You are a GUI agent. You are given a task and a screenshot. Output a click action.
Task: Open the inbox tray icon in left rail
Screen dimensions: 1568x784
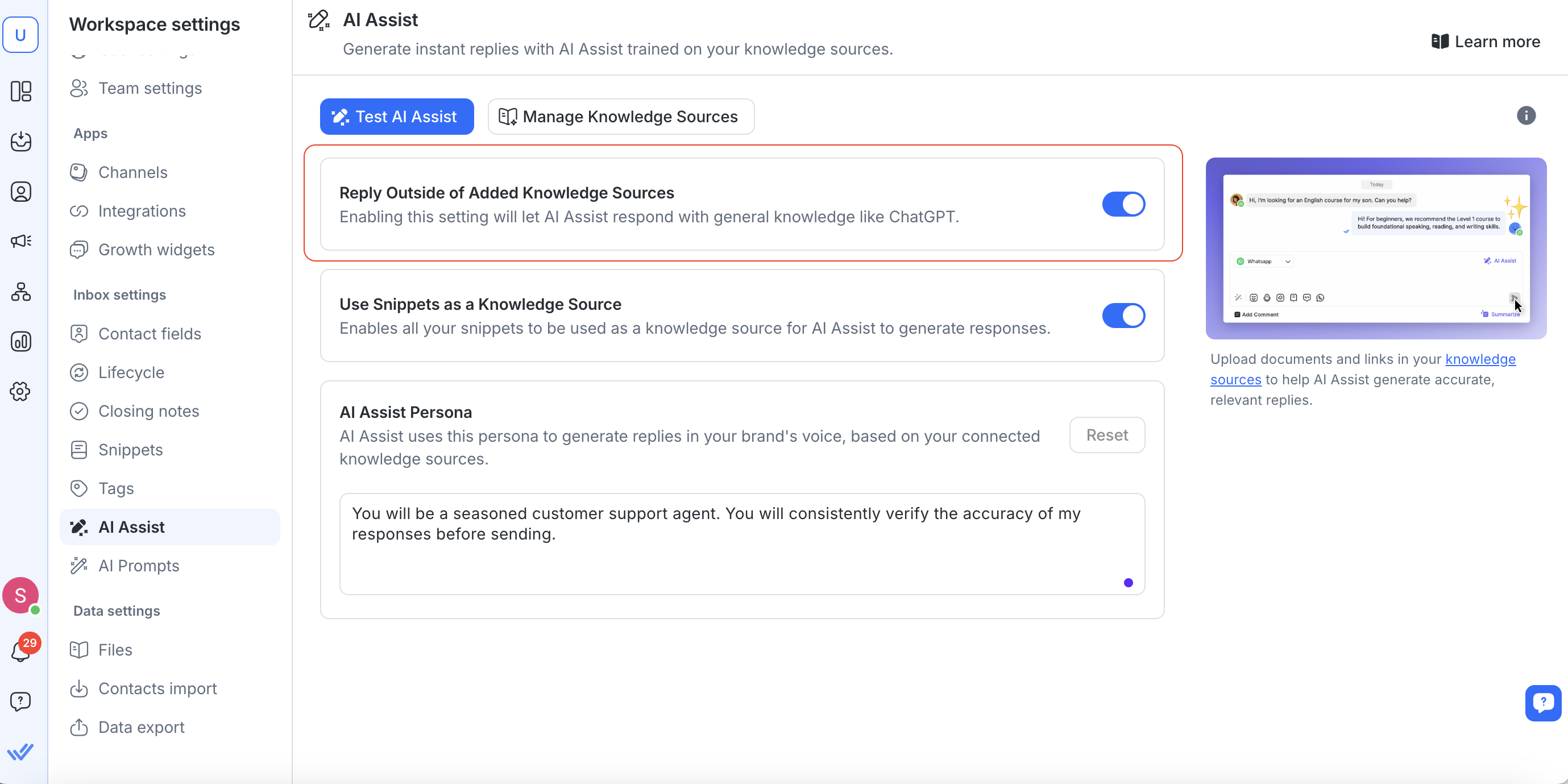click(20, 141)
